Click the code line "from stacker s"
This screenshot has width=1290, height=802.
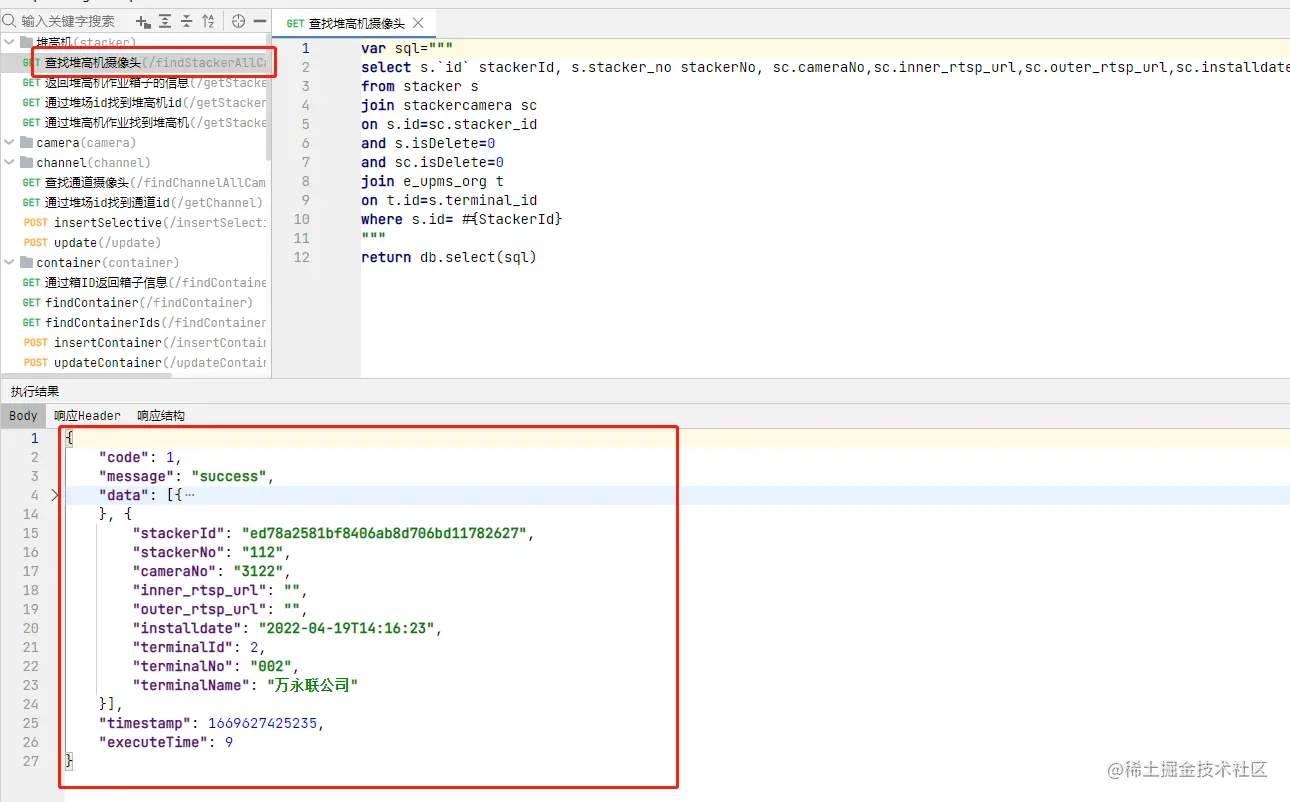[x=420, y=86]
